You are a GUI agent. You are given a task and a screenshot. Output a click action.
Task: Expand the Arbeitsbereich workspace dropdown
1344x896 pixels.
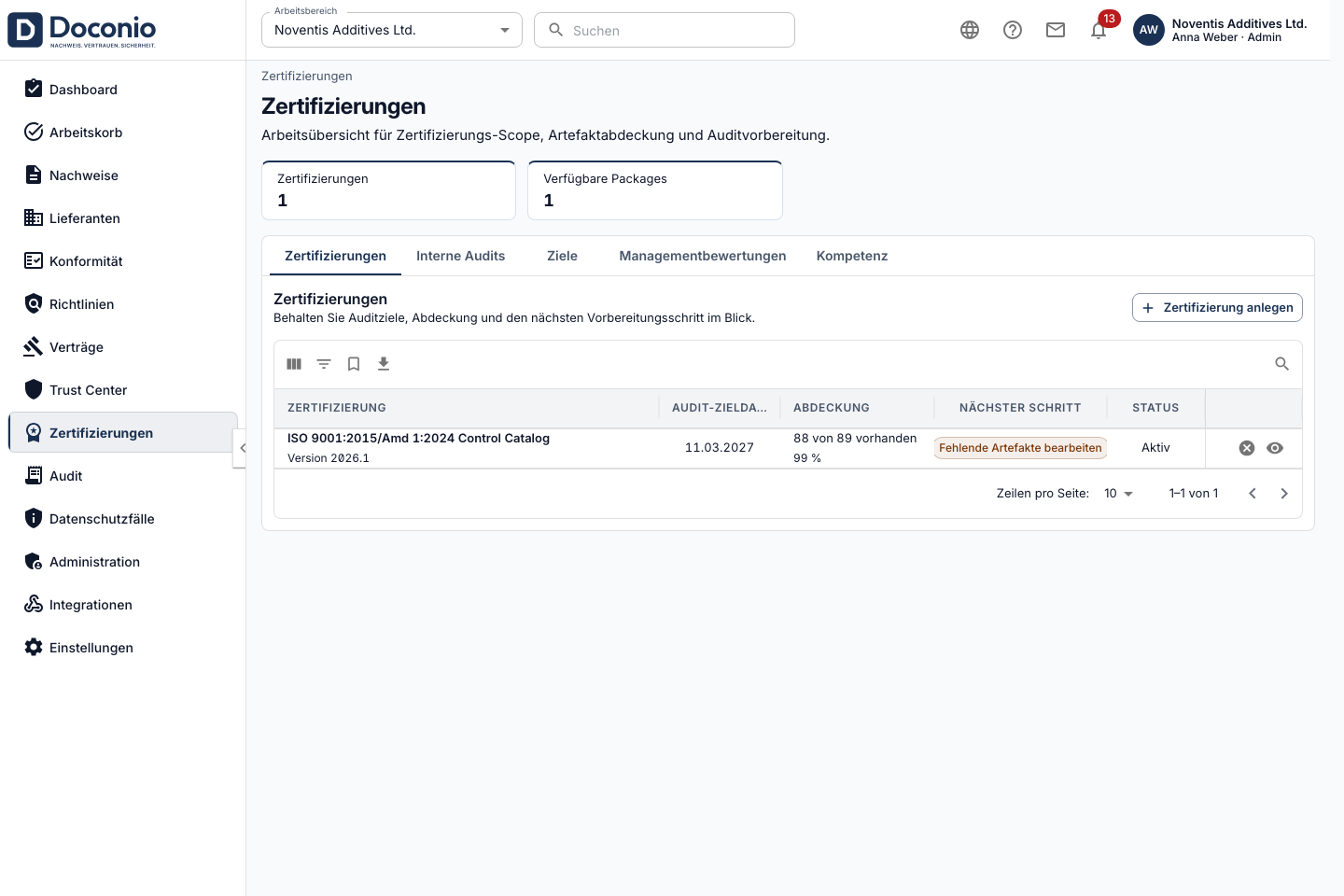tap(392, 30)
